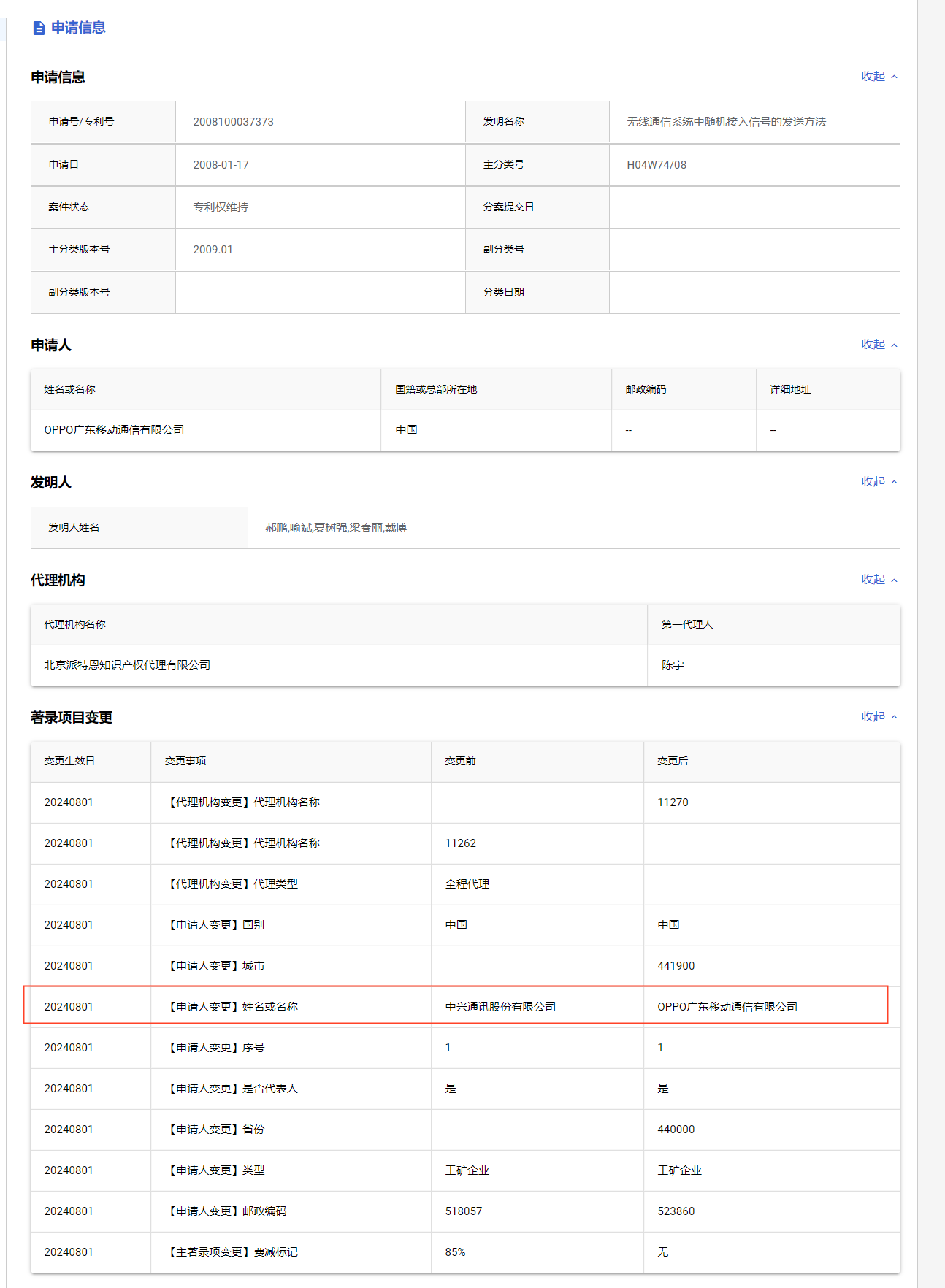
Task: Select the invention title 无线通信系统中随机接入信号的发送方法
Action: coord(726,122)
